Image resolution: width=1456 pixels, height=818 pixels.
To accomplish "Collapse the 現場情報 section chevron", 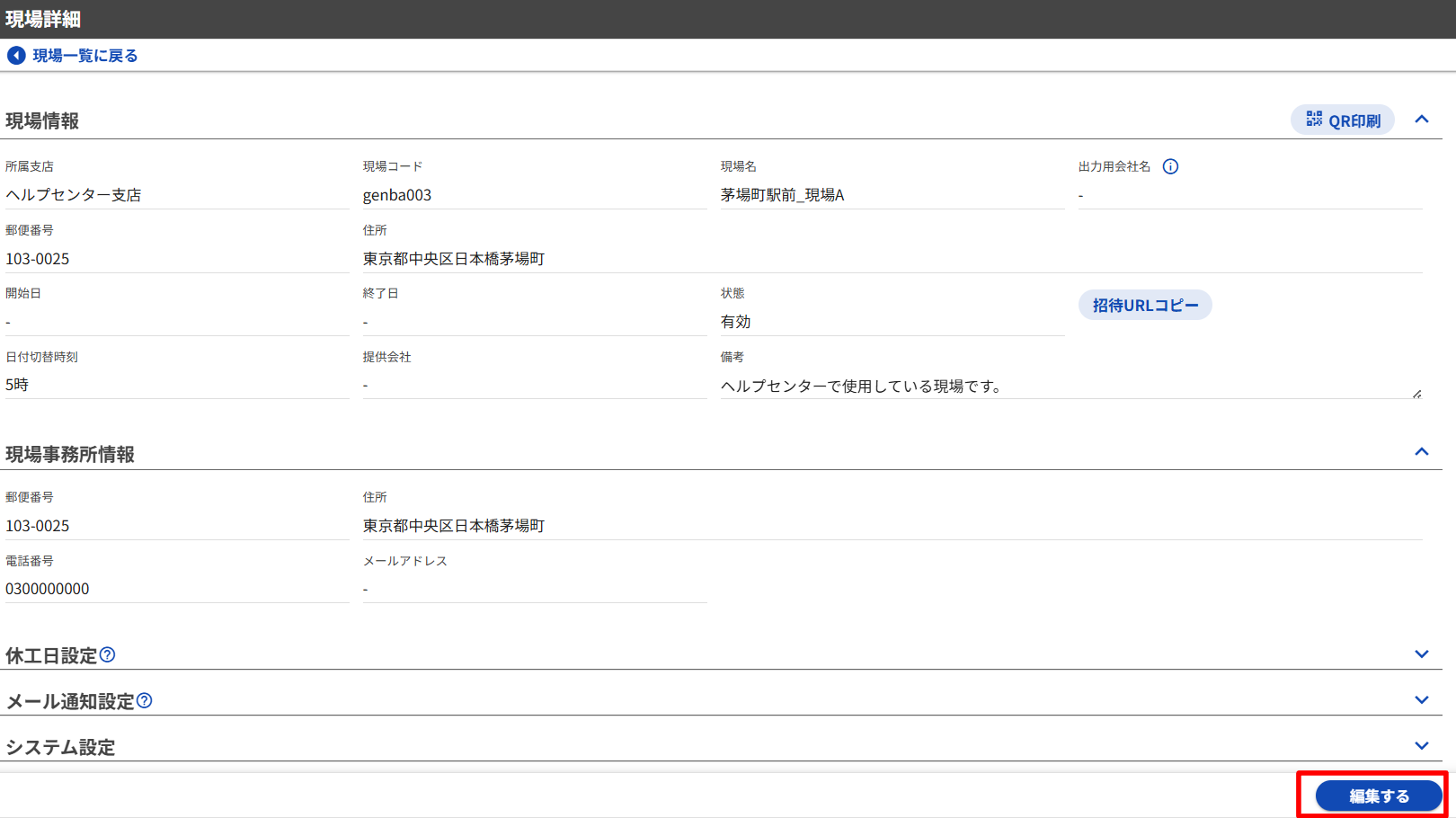I will pyautogui.click(x=1421, y=120).
